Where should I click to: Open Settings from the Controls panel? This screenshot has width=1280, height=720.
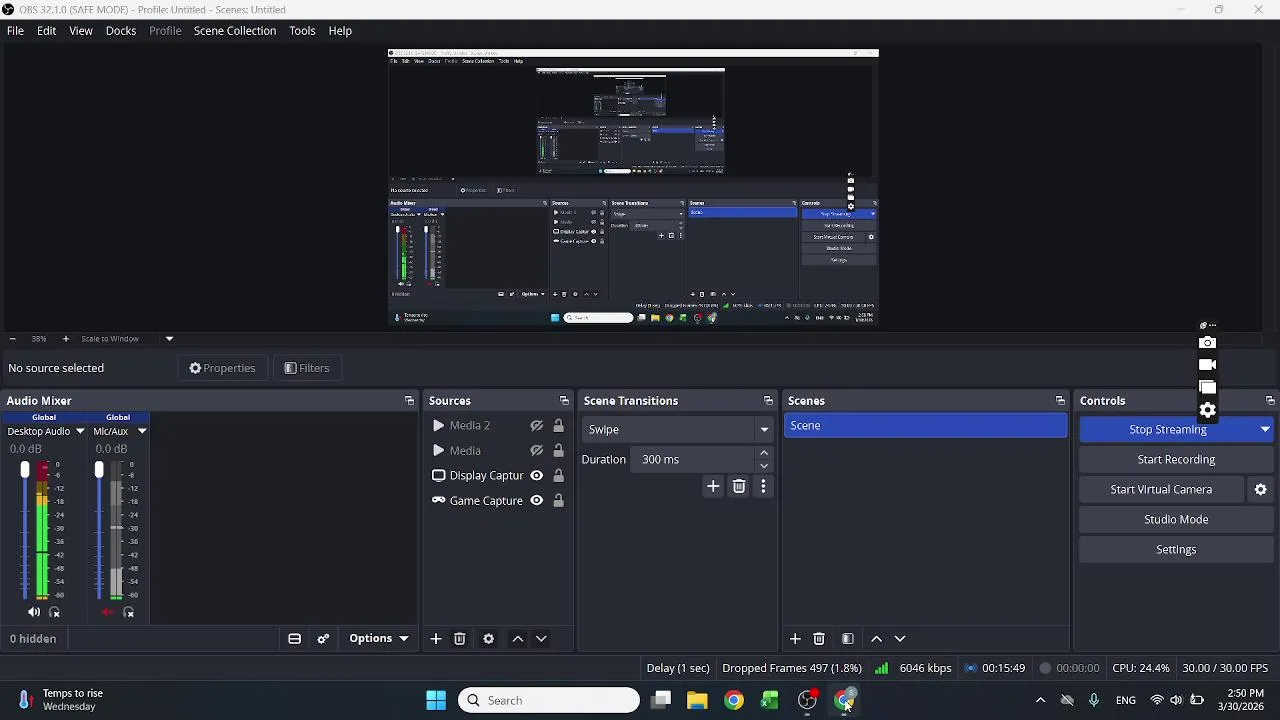pos(1176,550)
